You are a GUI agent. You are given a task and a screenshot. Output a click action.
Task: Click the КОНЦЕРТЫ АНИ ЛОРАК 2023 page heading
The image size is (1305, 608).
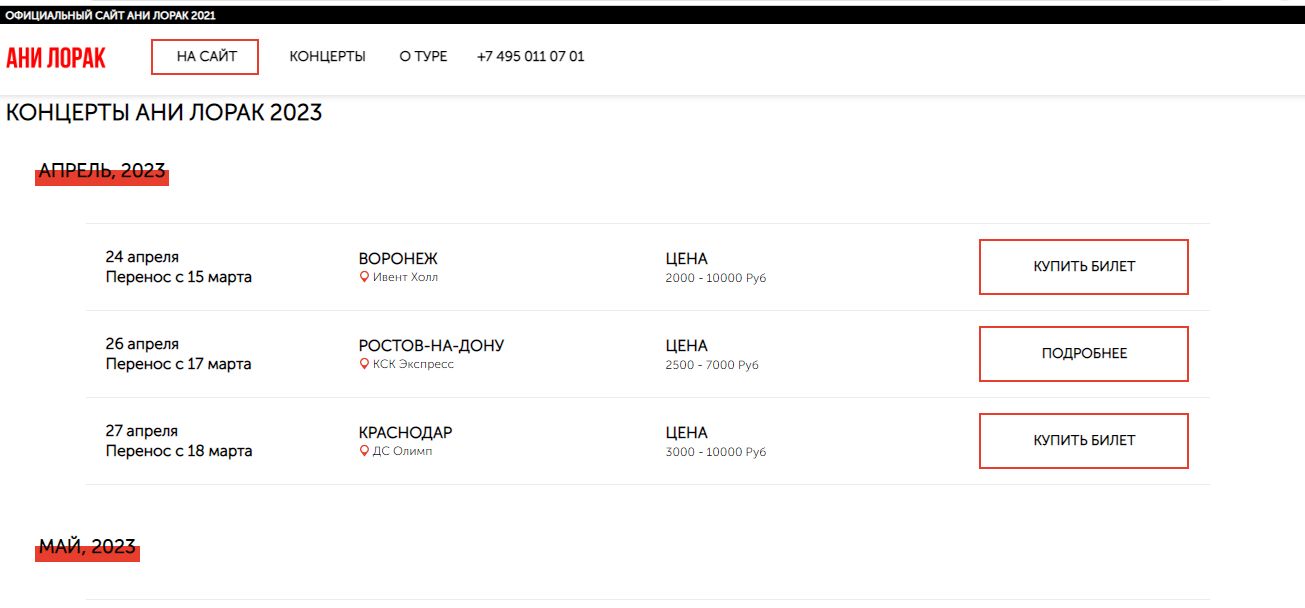(164, 113)
